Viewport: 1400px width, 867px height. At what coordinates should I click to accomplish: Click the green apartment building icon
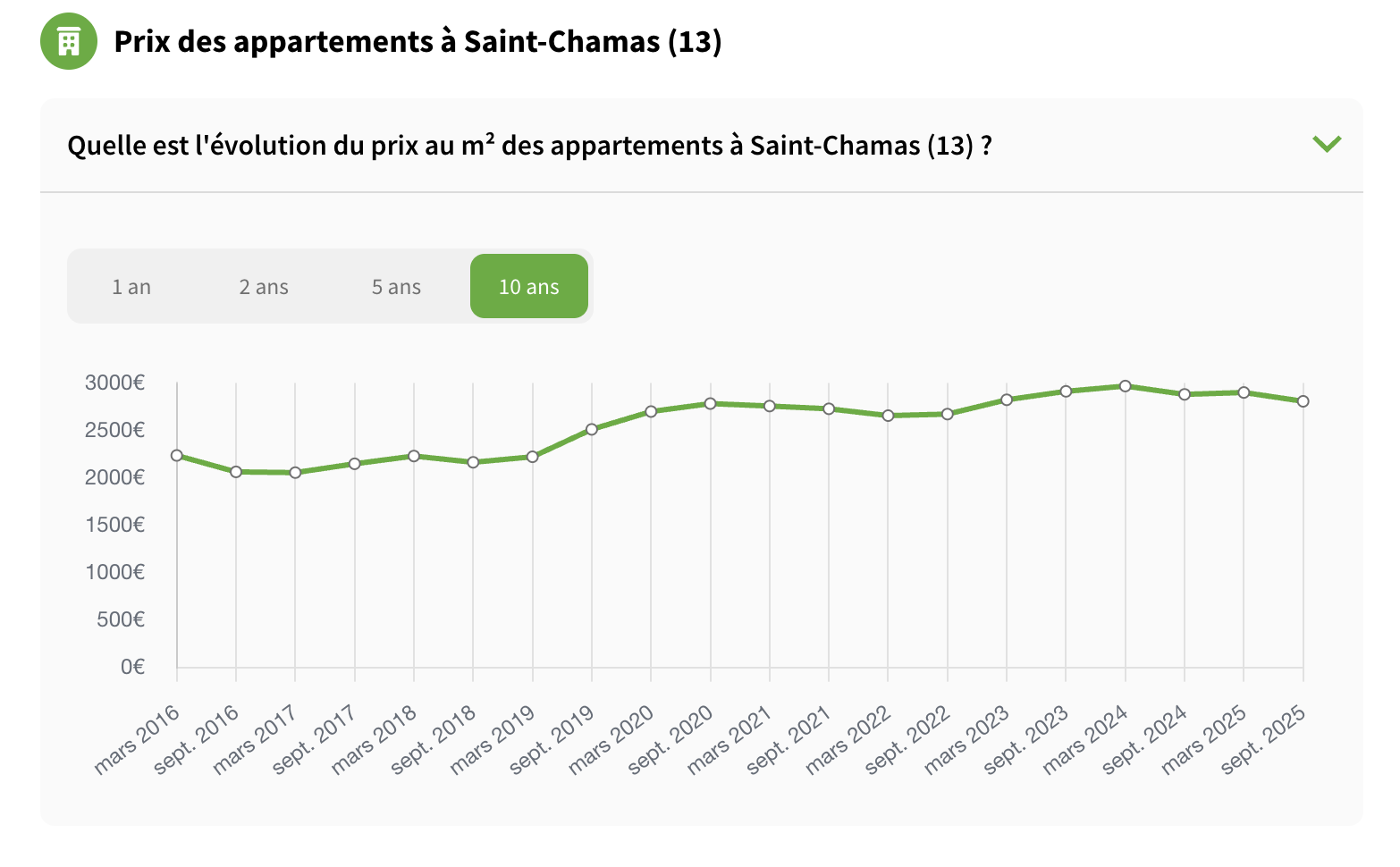click(x=69, y=41)
